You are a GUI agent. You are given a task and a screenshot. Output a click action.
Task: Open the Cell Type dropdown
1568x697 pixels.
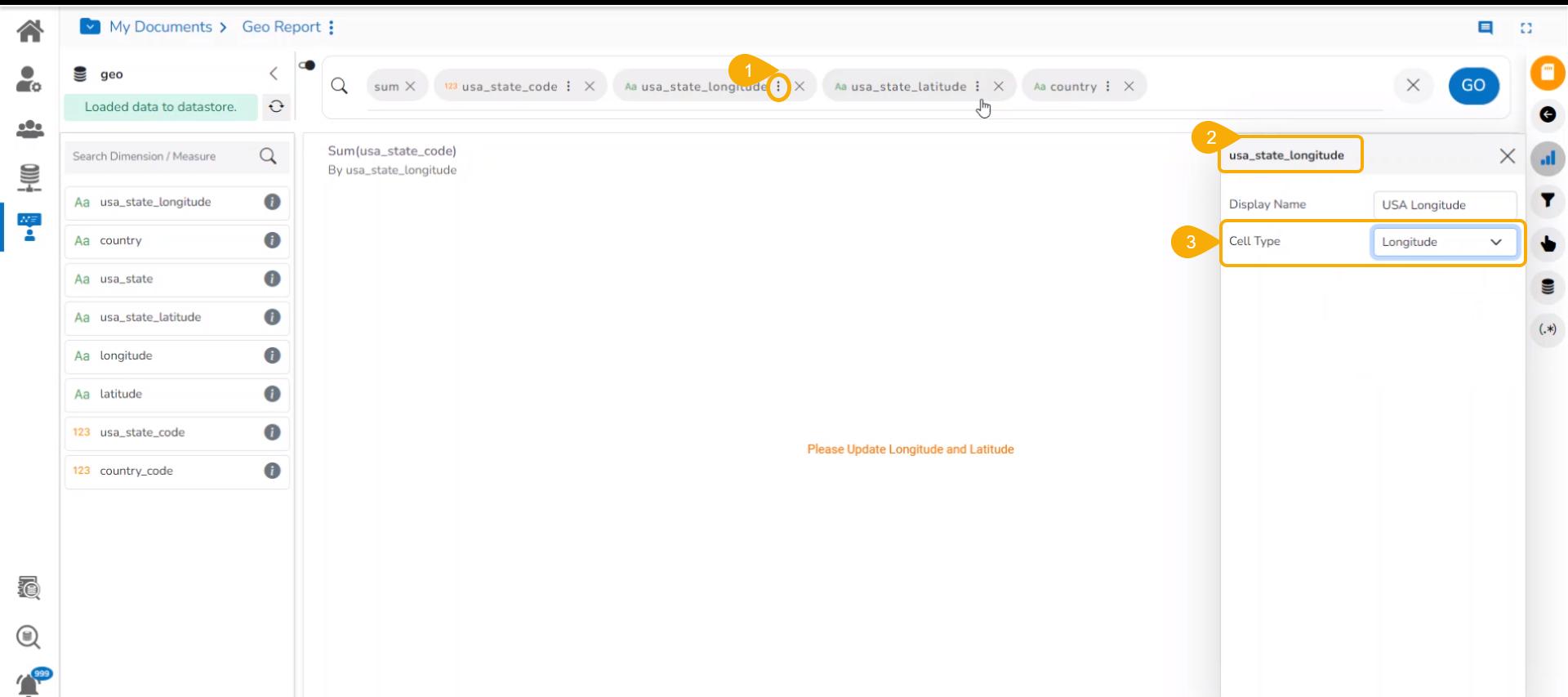[1445, 242]
